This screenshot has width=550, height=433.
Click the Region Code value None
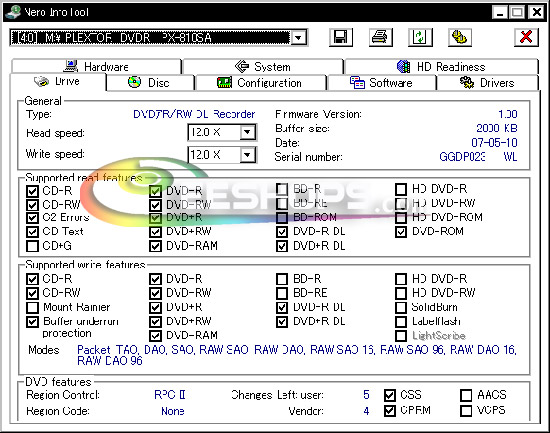[173, 411]
